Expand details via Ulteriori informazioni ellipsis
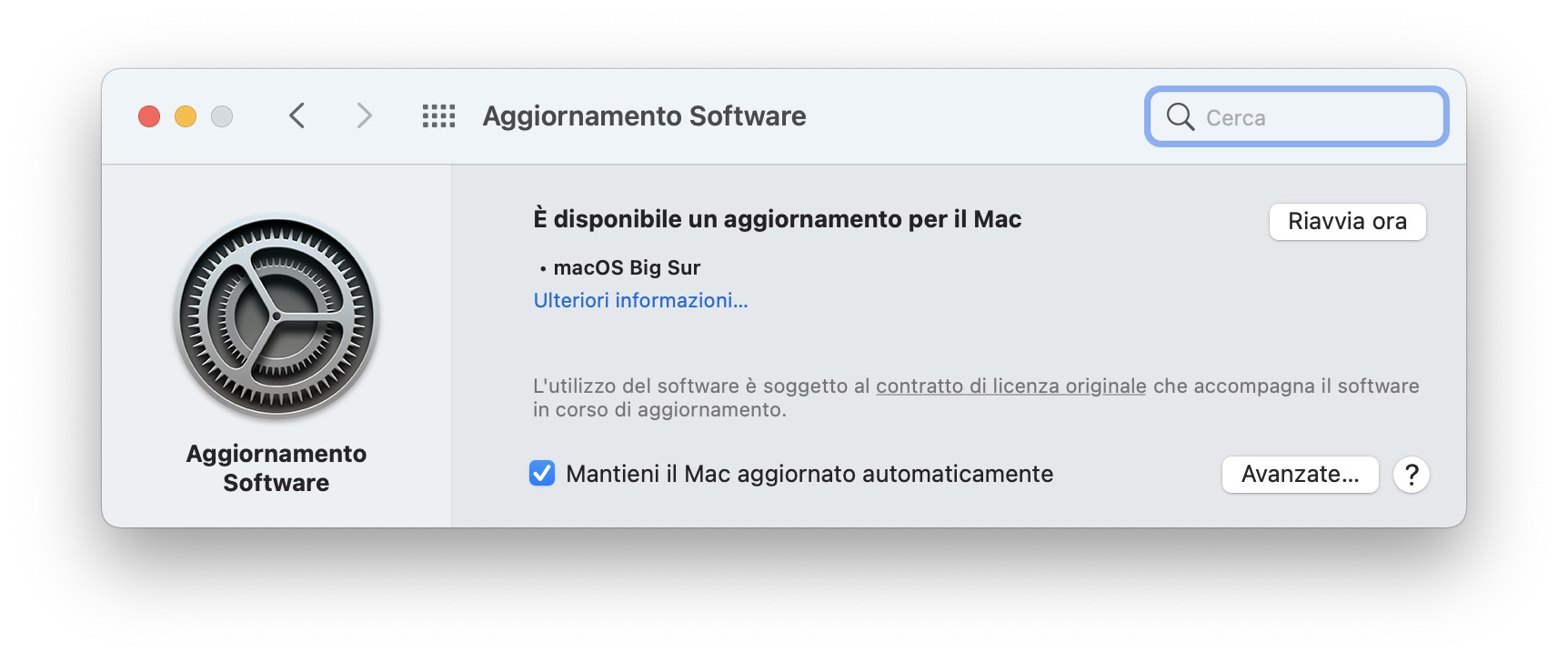Screen dimensions: 1568x662 click(739, 300)
